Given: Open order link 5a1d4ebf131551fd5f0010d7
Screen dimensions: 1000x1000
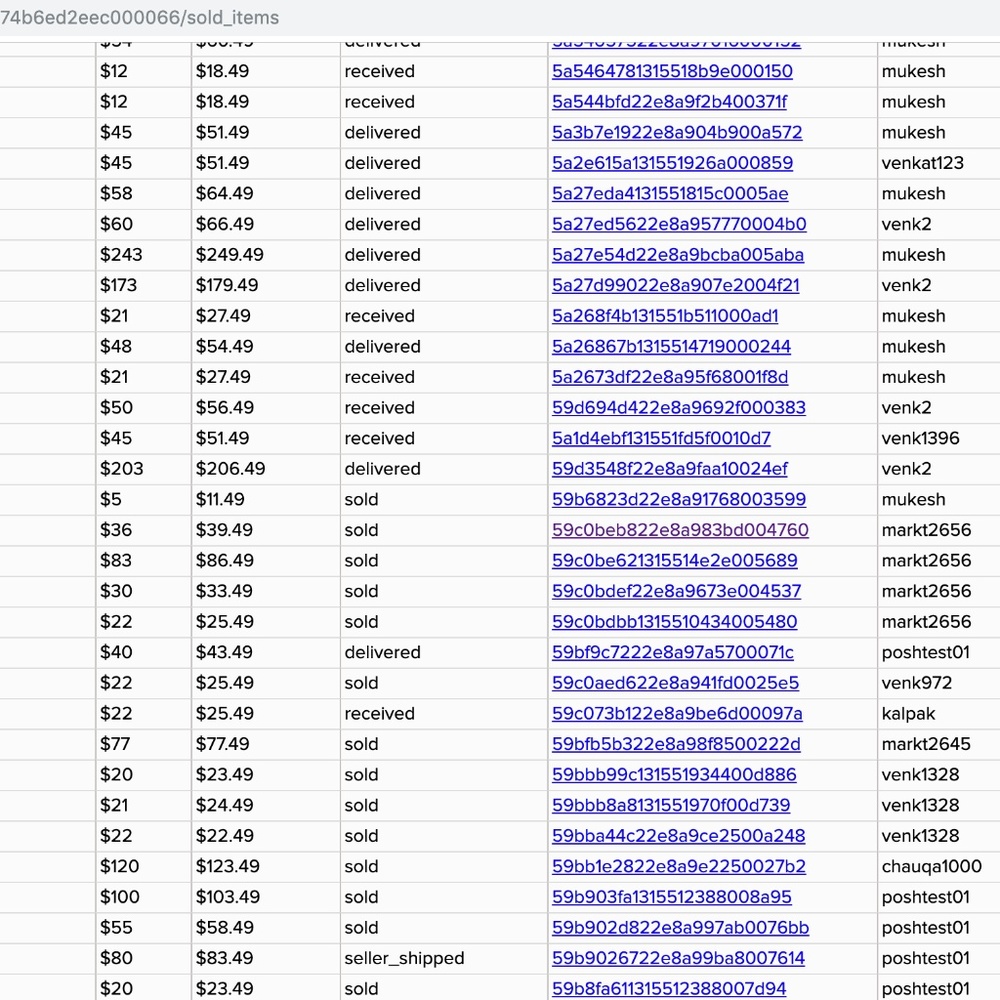Looking at the screenshot, I should coord(661,439).
